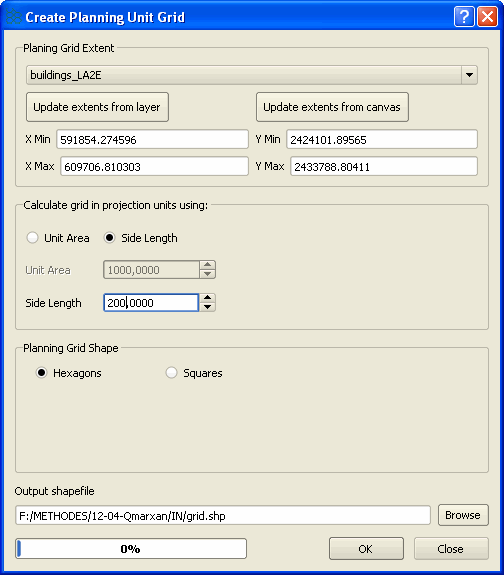This screenshot has width=504, height=575.
Task: Choose the Squares grid shape
Action: point(171,373)
